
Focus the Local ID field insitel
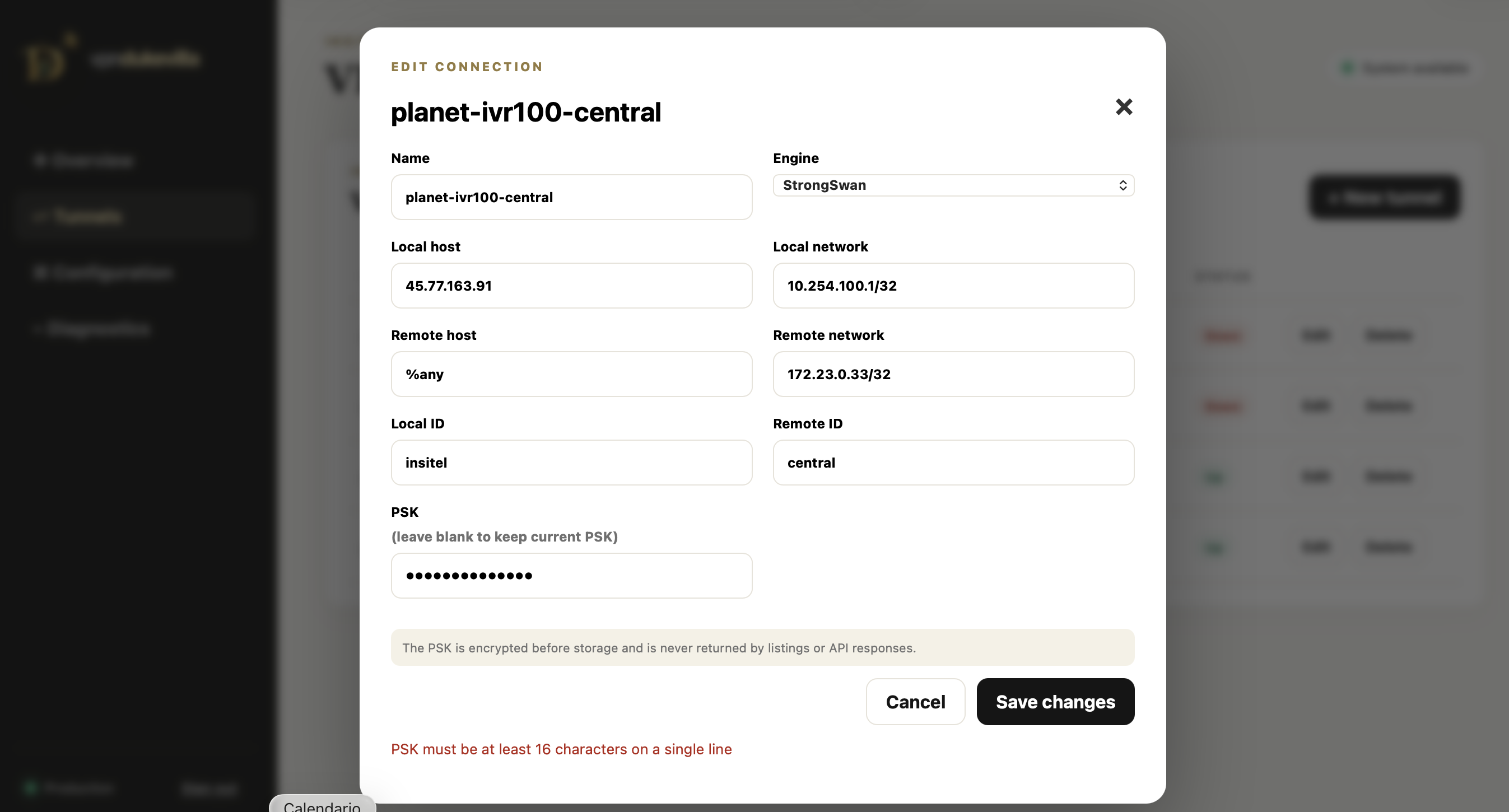[571, 462]
